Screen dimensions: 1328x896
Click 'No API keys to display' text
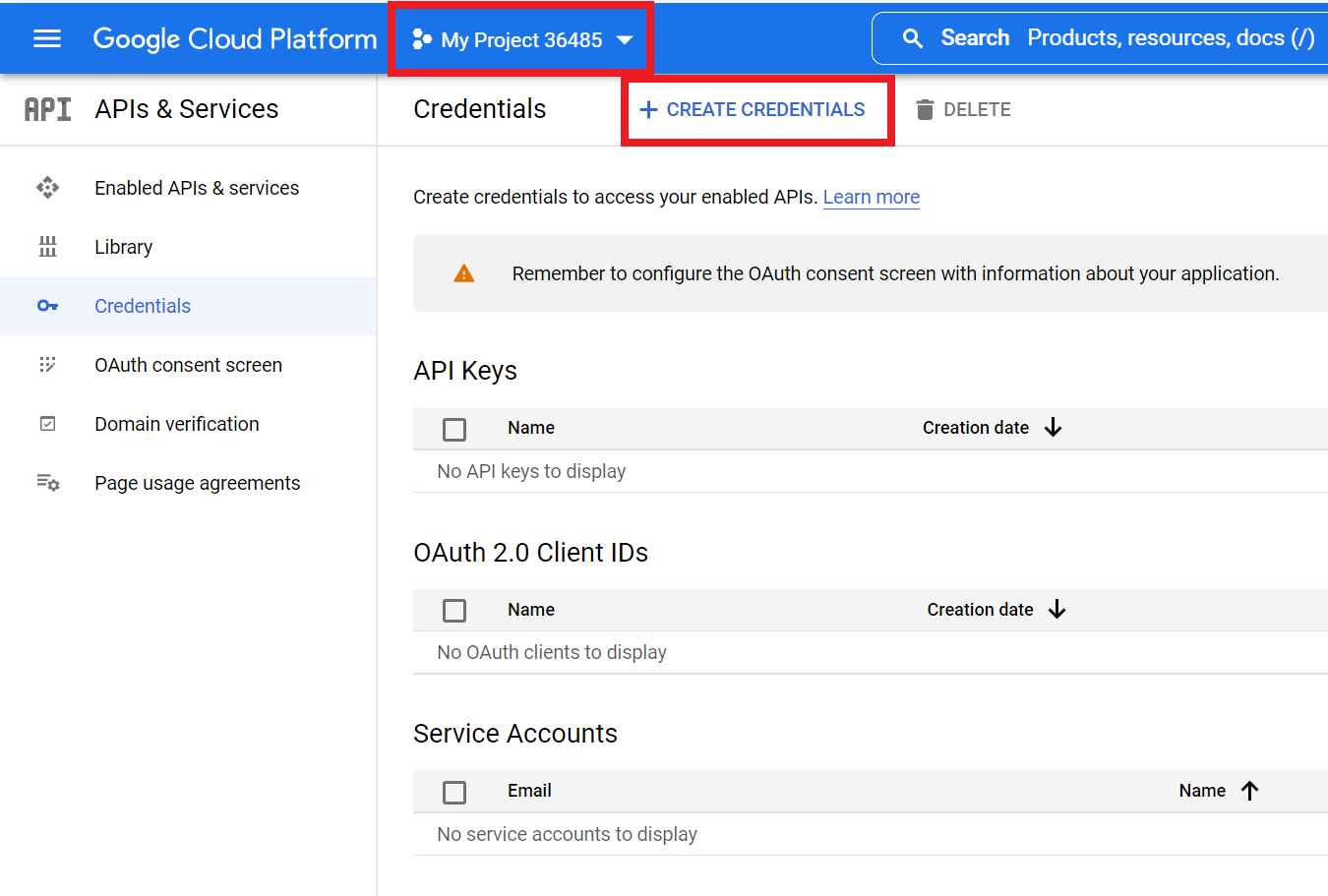[531, 471]
